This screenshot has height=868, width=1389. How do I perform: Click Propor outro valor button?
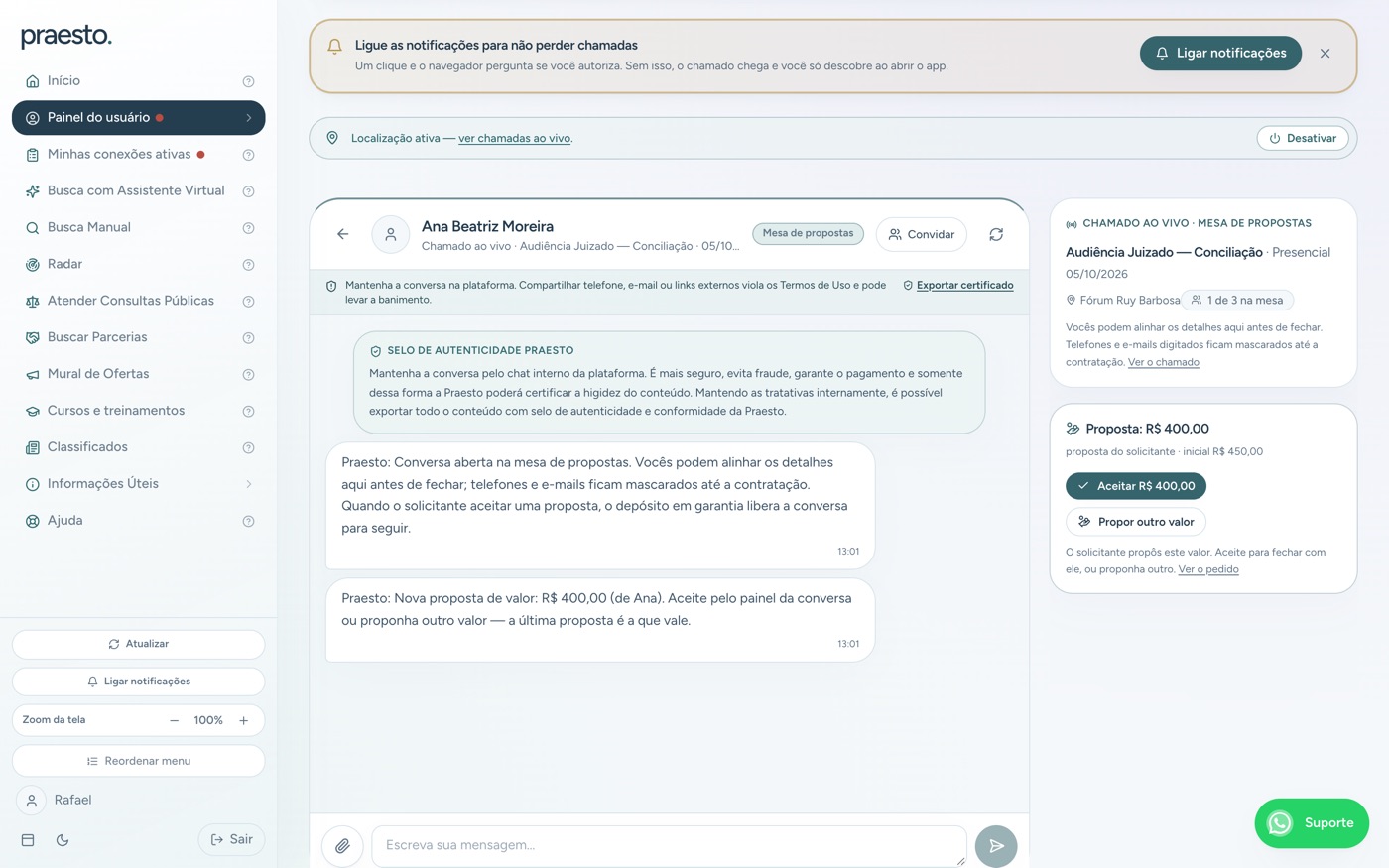tap(1136, 522)
